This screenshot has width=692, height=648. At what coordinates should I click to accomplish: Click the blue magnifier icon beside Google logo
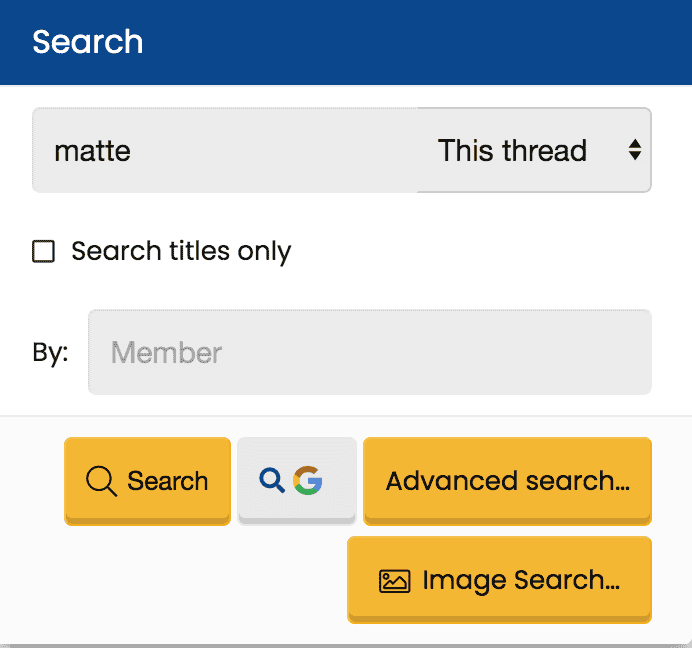pyautogui.click(x=272, y=480)
